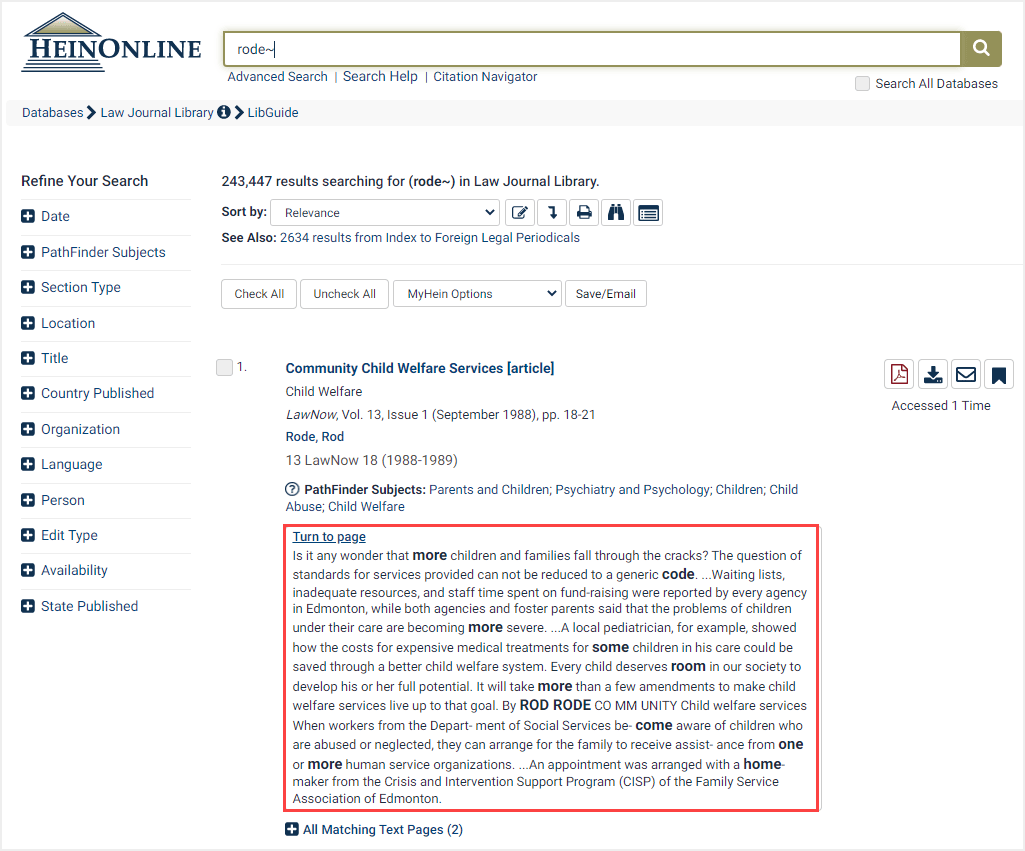Expand the Person facet
The height and width of the screenshot is (851, 1025).
click(x=27, y=500)
